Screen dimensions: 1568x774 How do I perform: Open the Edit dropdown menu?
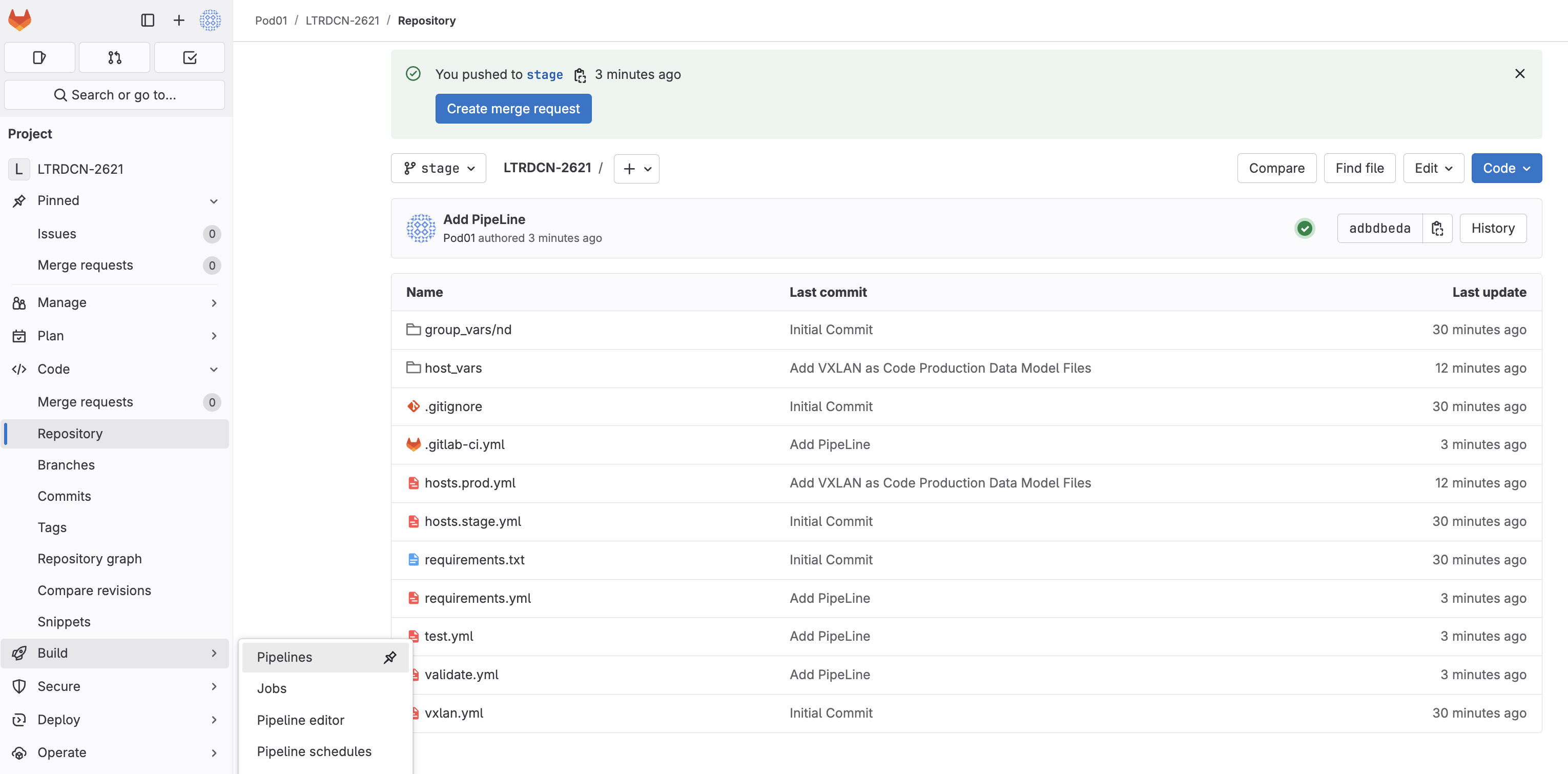(x=1433, y=168)
